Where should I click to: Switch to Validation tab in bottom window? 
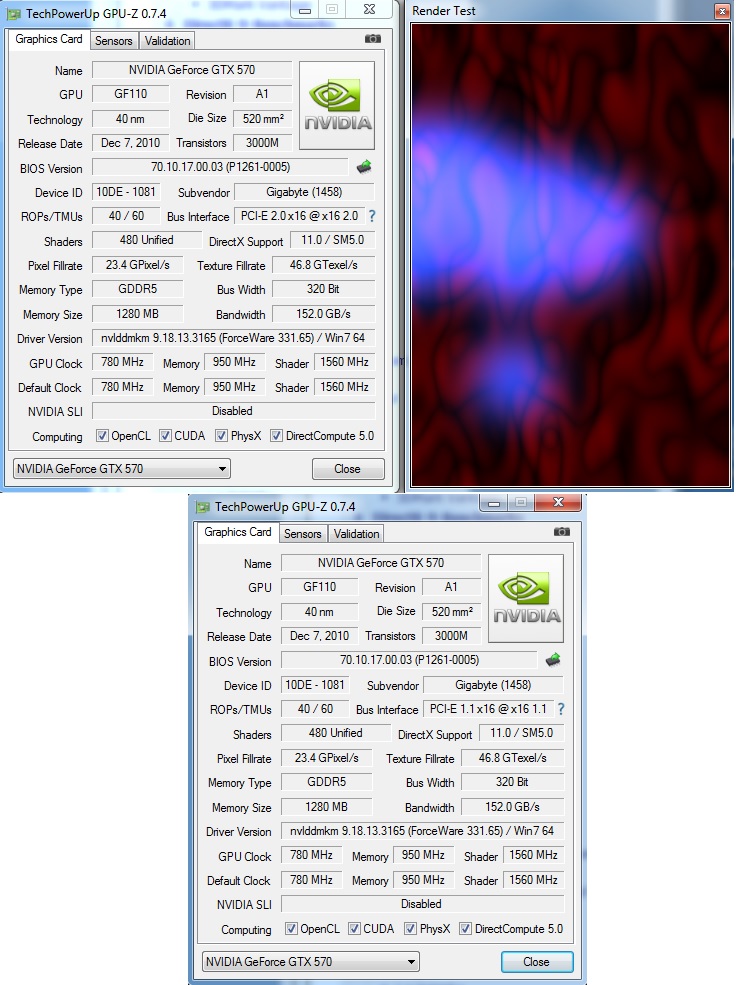tap(356, 534)
